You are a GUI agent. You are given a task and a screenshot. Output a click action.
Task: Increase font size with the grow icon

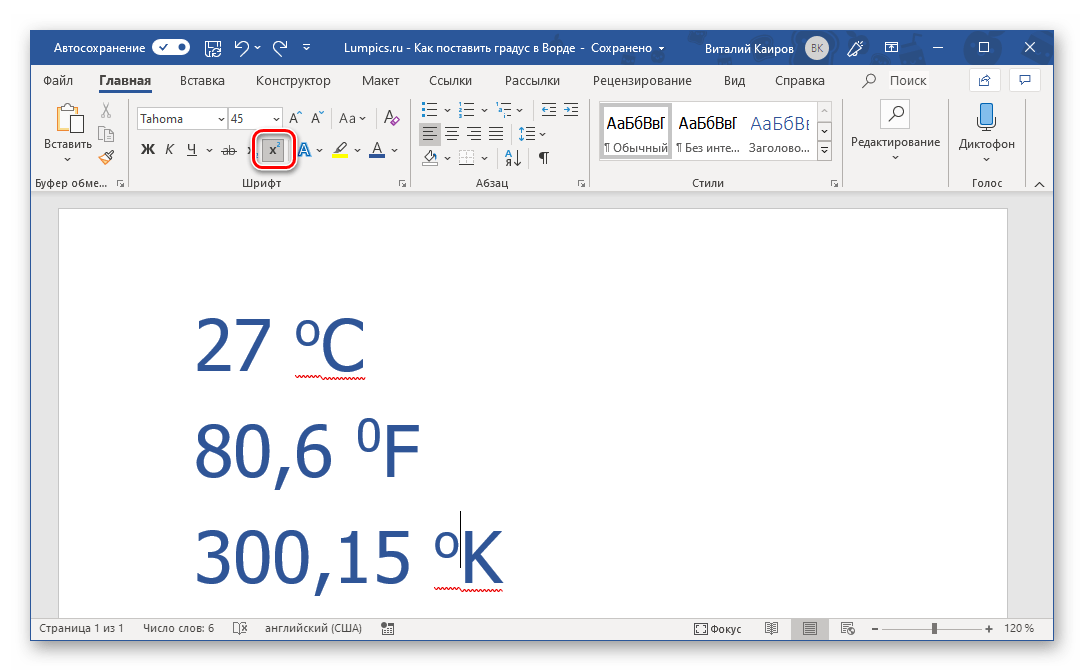pyautogui.click(x=295, y=118)
